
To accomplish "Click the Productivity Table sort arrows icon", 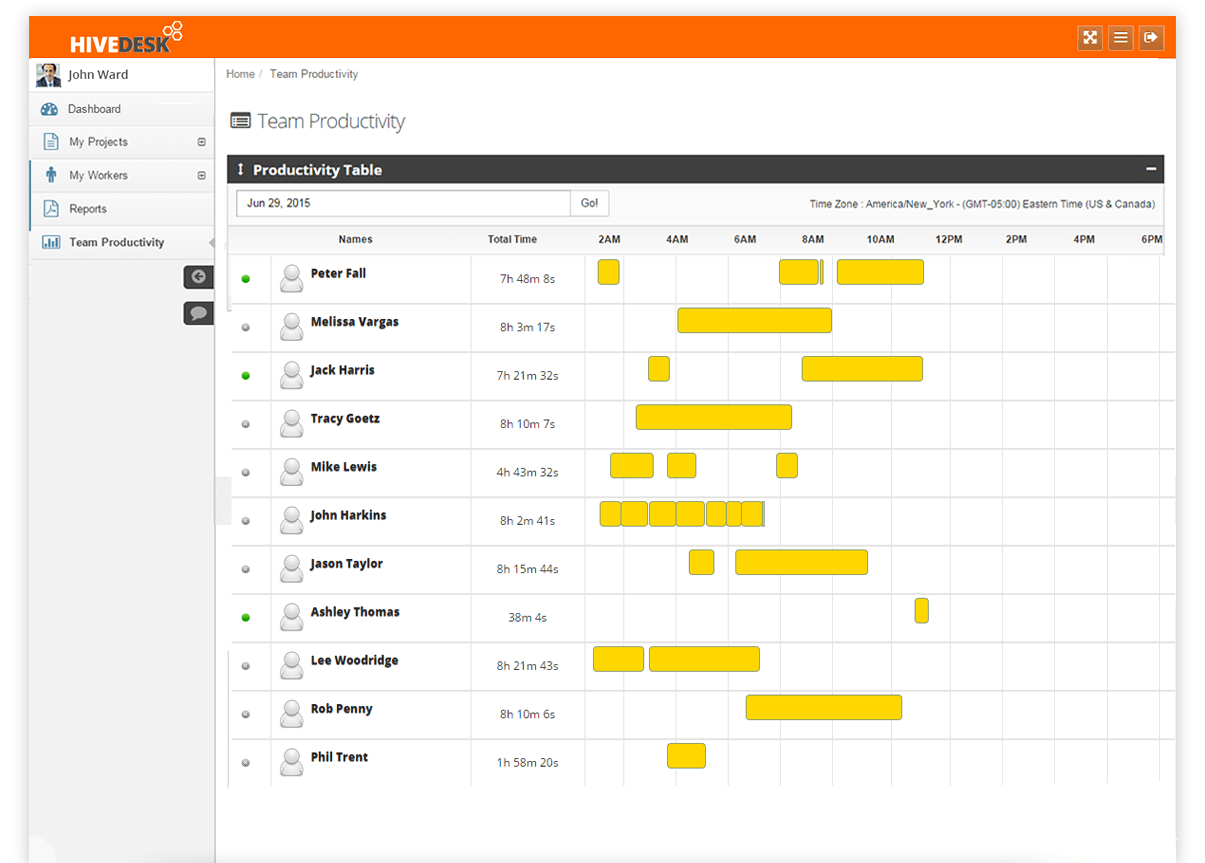I will tap(240, 170).
